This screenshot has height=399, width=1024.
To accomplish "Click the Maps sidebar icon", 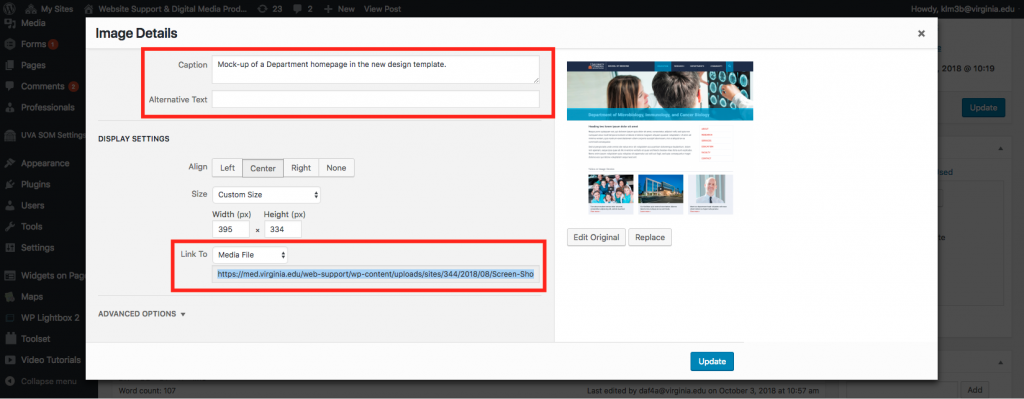I will [x=10, y=296].
